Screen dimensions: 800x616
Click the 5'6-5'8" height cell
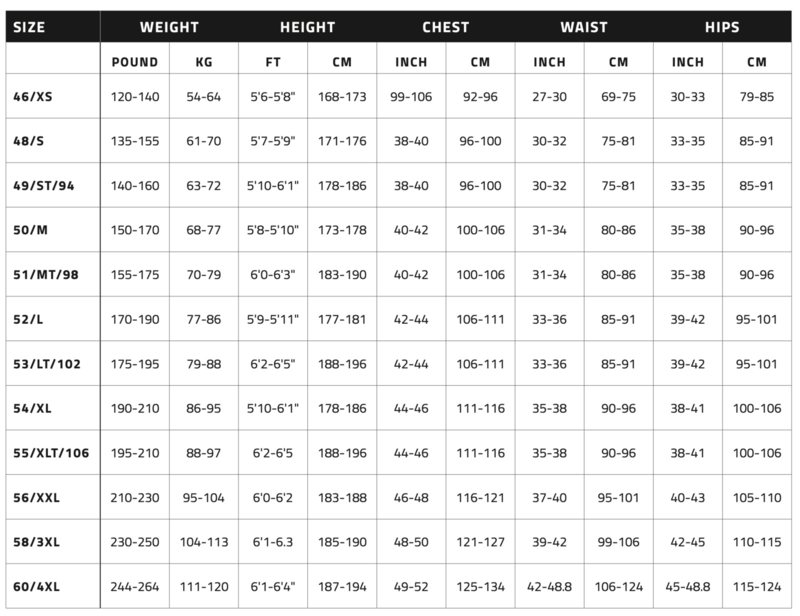click(x=273, y=96)
